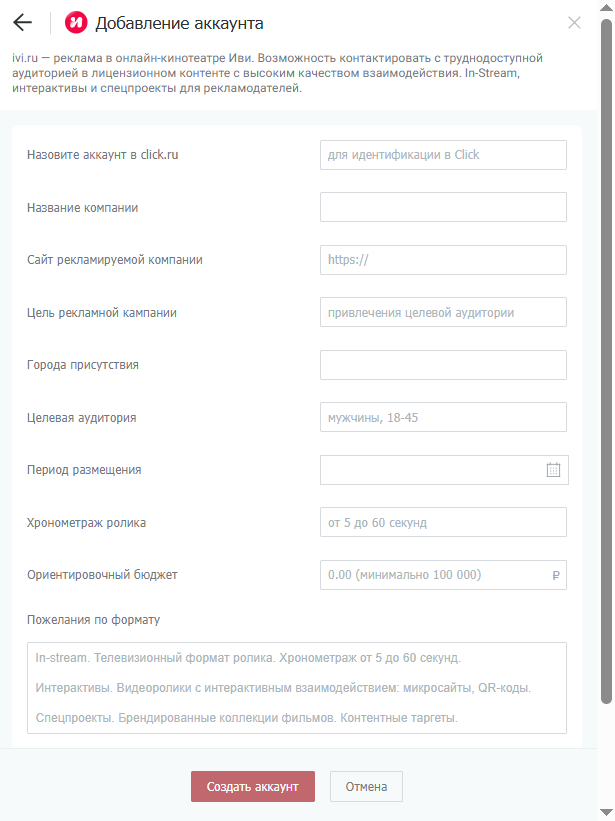This screenshot has height=821, width=615.
Task: Click the cities of presence field
Action: tap(443, 365)
